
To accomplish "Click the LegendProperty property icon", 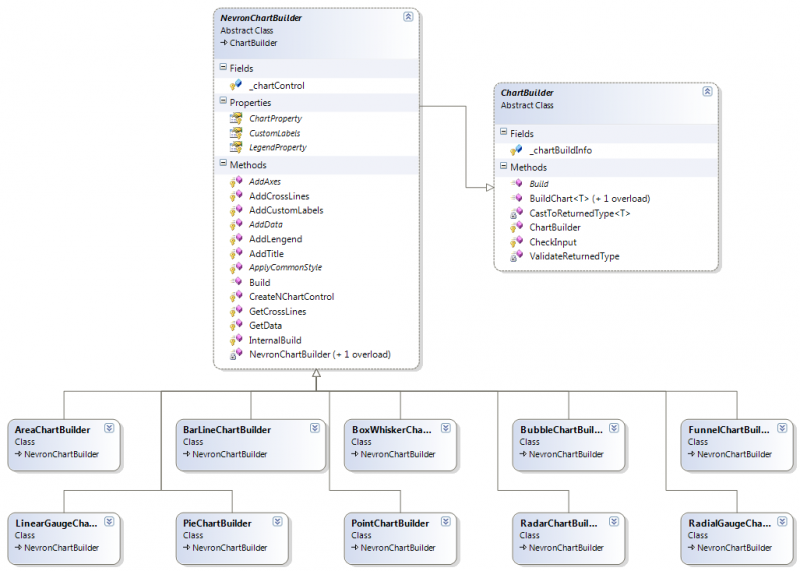I will [236, 147].
